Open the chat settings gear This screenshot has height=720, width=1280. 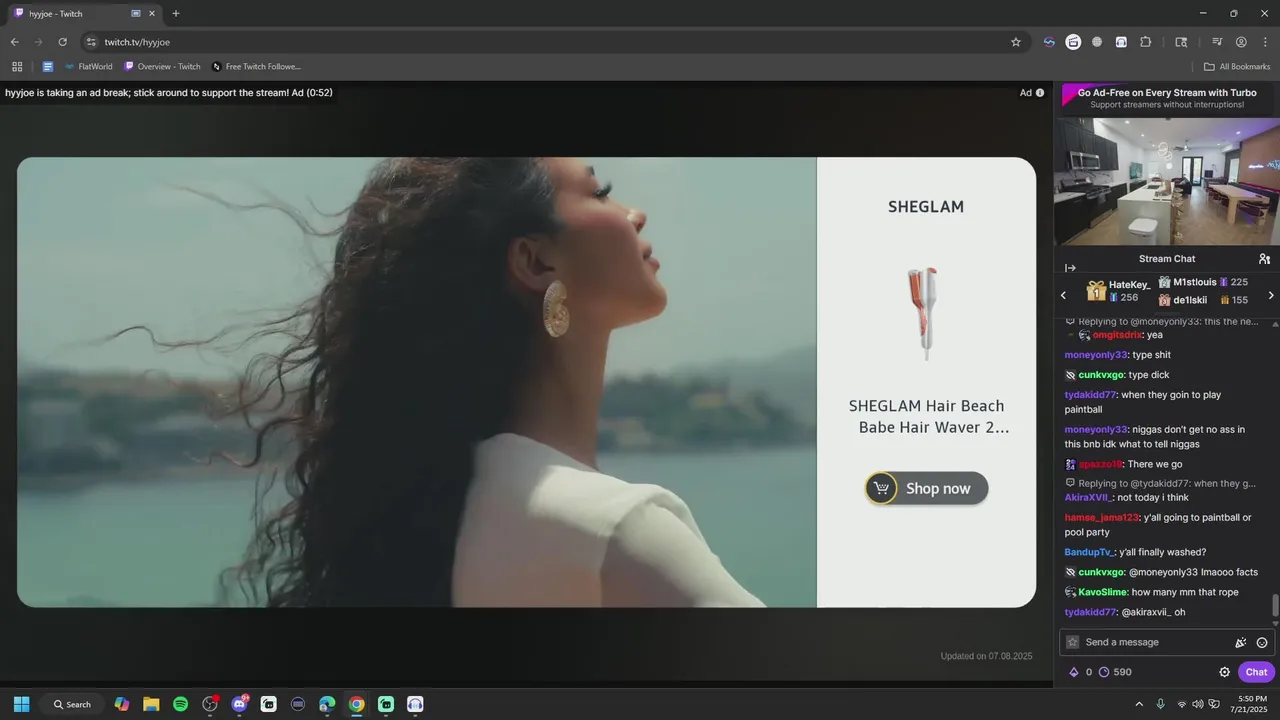pos(1224,672)
